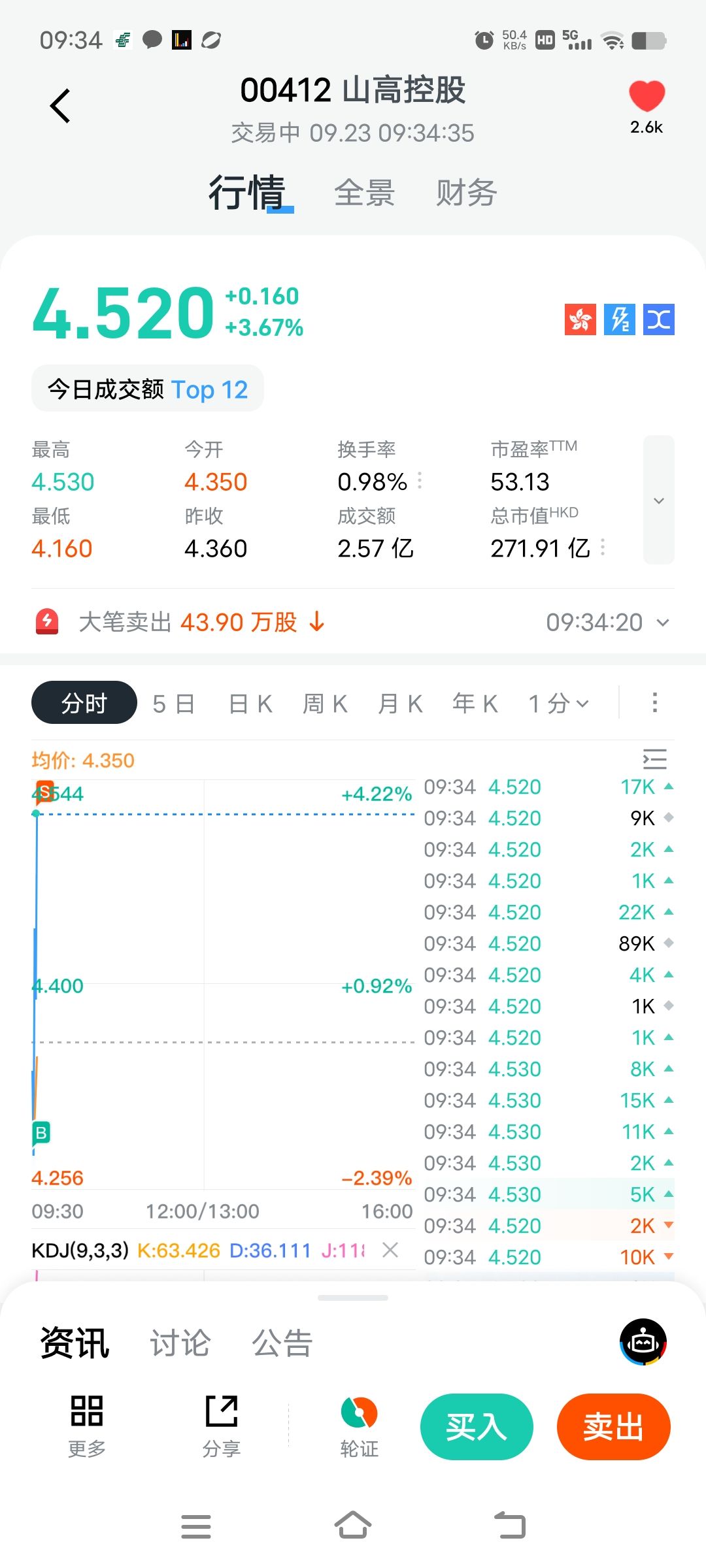
Task: Expand the 大笔卖出 alert dropdown
Action: point(663,623)
